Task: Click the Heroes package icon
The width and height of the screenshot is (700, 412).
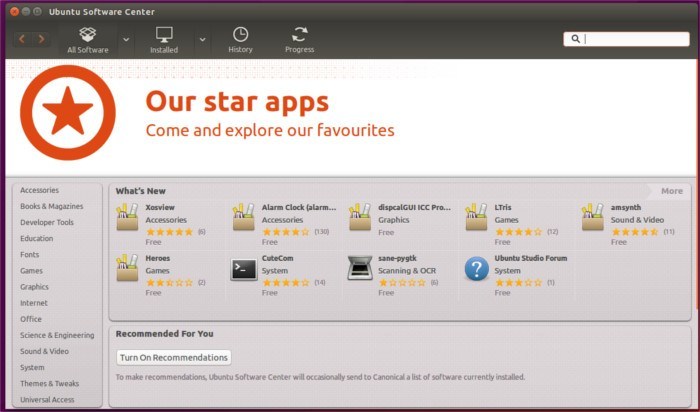Action: tap(127, 268)
